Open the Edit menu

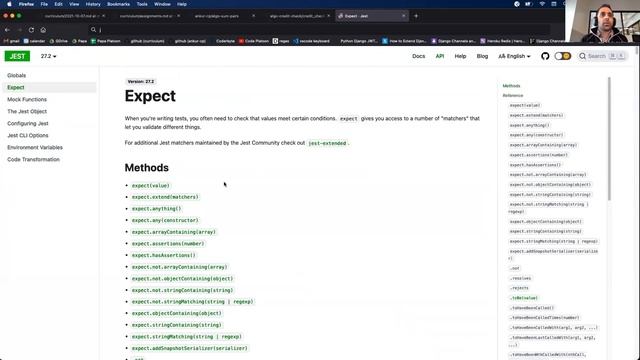(58, 4)
